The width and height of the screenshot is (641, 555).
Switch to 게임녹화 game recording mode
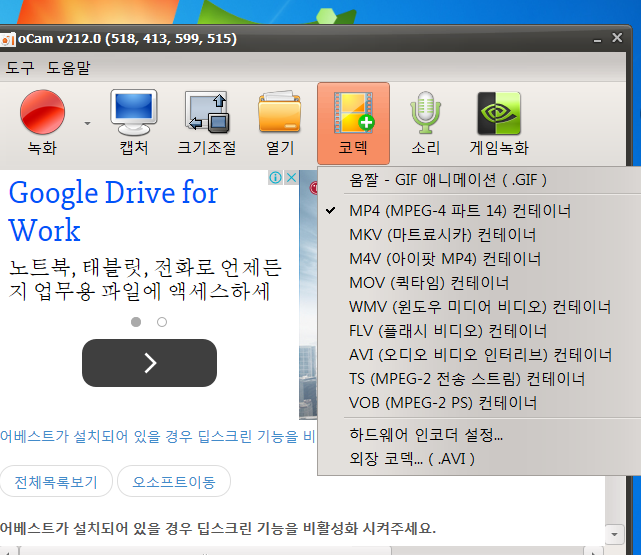pos(499,123)
